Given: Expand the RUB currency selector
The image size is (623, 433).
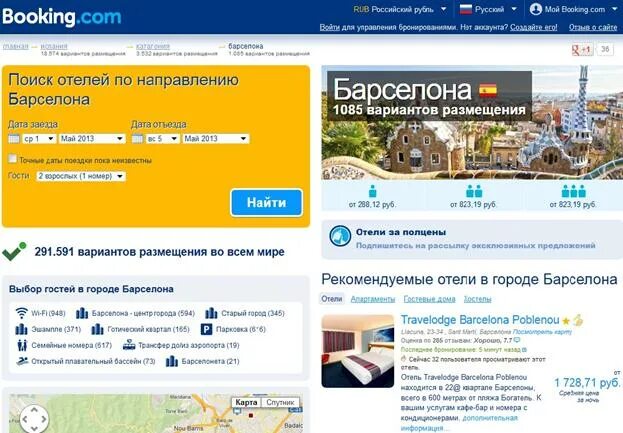Looking at the screenshot, I should click(400, 9).
